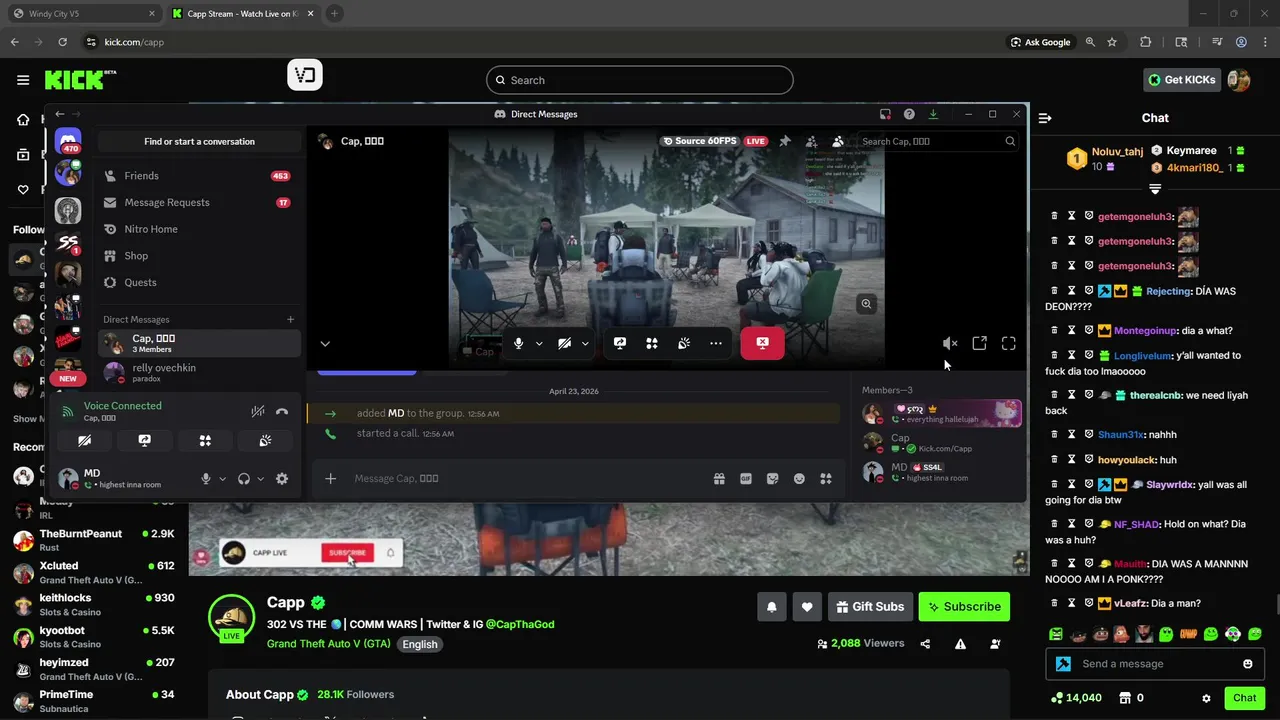1280x720 pixels.
Task: Open Discord Friends list
Action: pos(200,176)
